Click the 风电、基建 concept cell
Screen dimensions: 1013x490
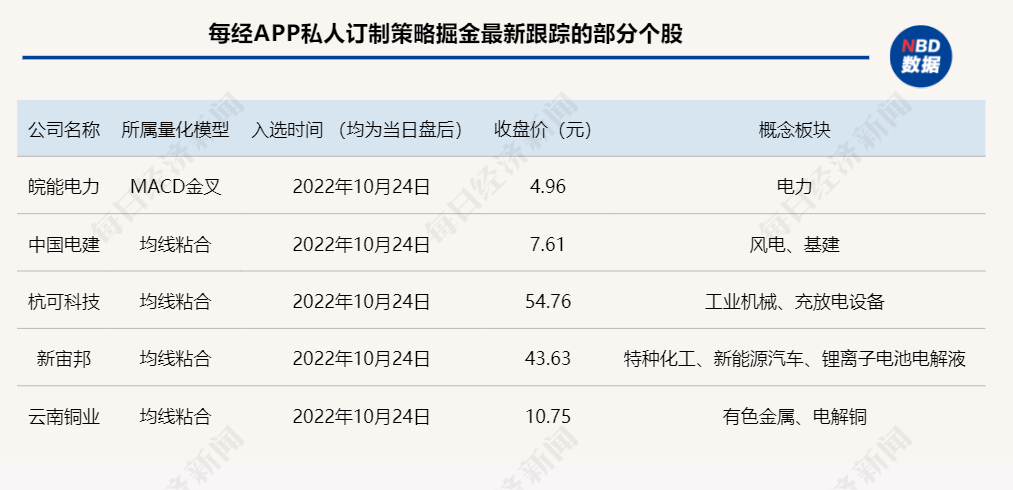coord(794,243)
